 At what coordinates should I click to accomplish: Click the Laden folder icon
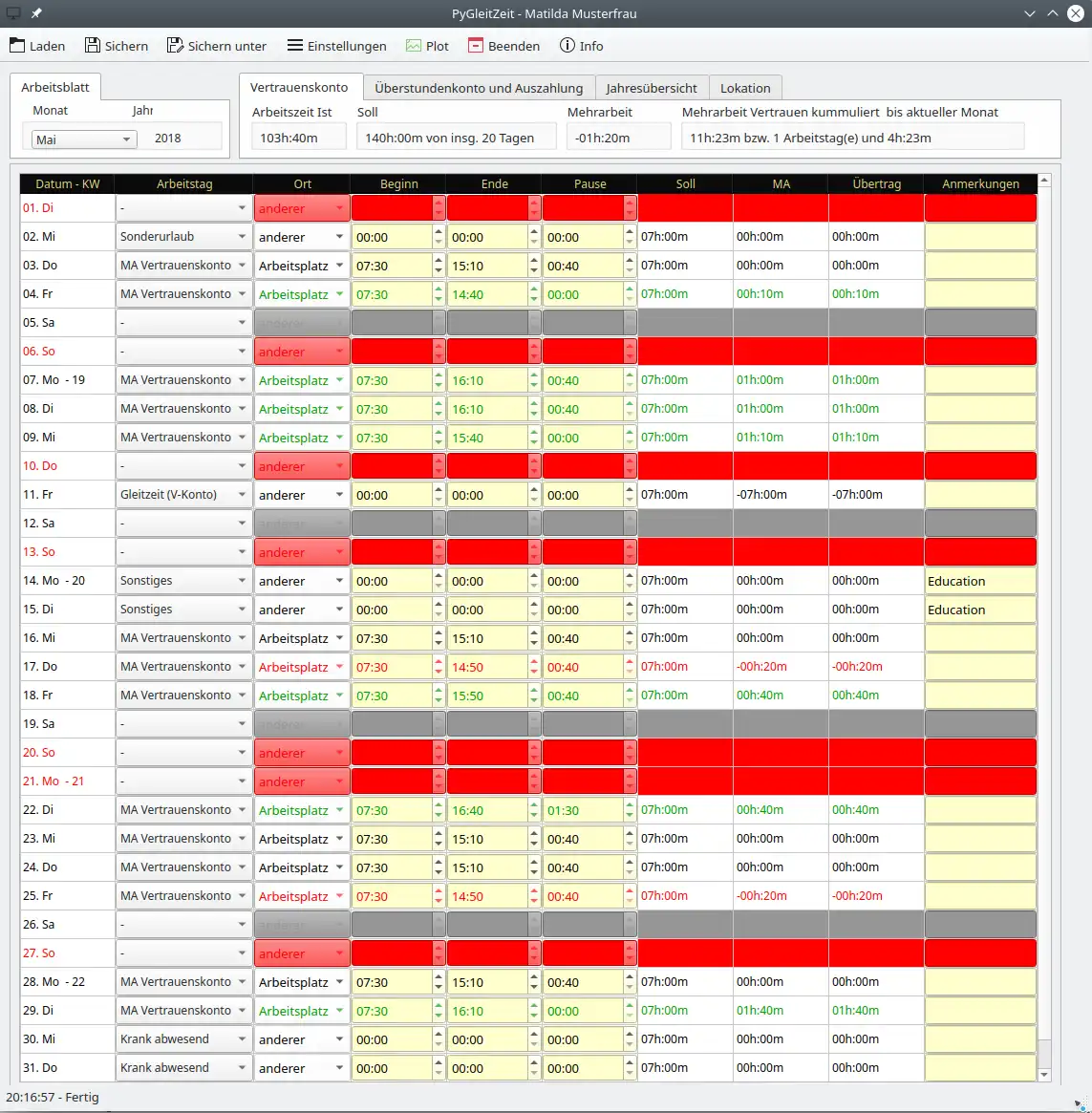point(17,46)
